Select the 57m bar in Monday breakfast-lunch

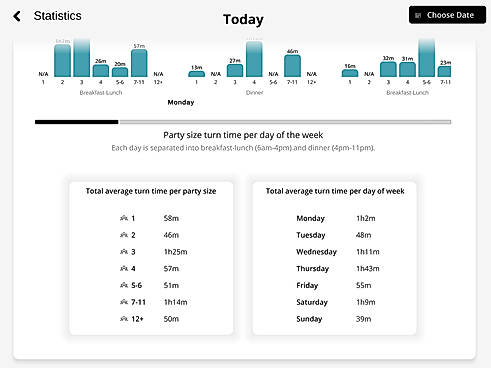139,63
